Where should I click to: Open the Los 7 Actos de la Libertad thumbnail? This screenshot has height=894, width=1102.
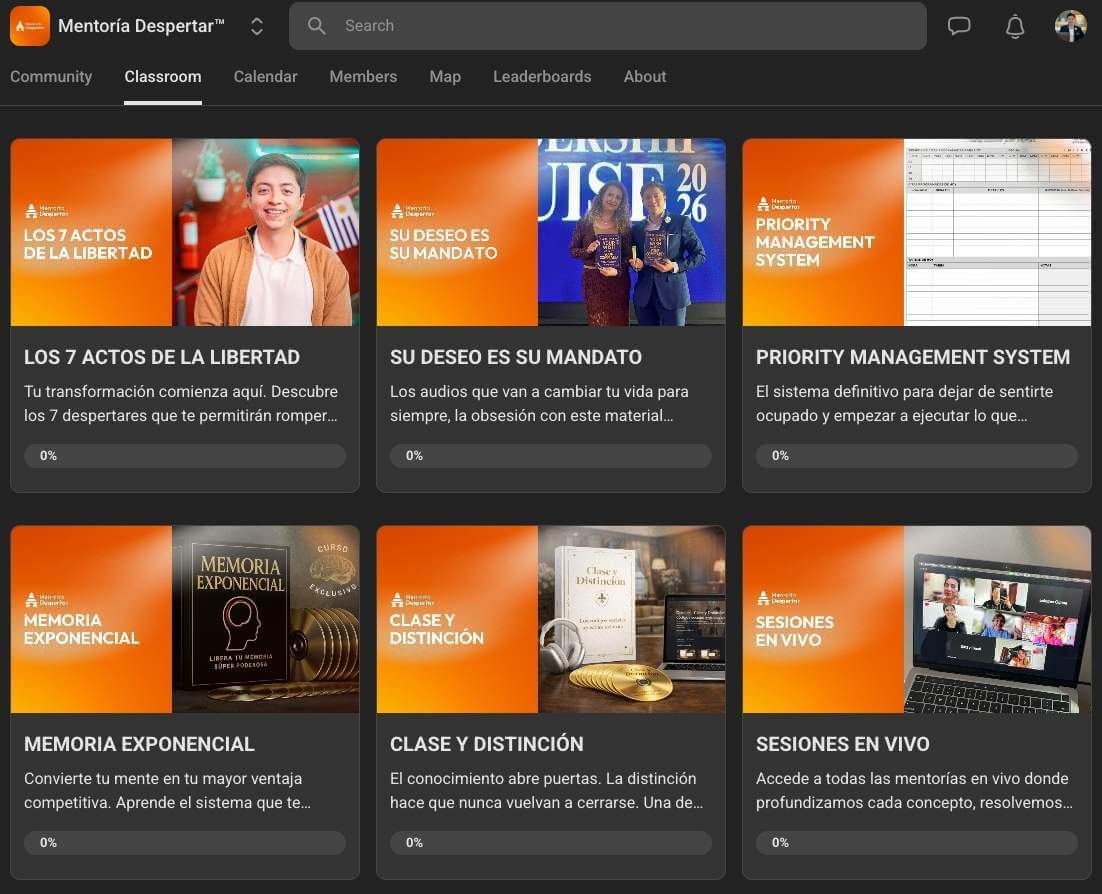point(185,232)
